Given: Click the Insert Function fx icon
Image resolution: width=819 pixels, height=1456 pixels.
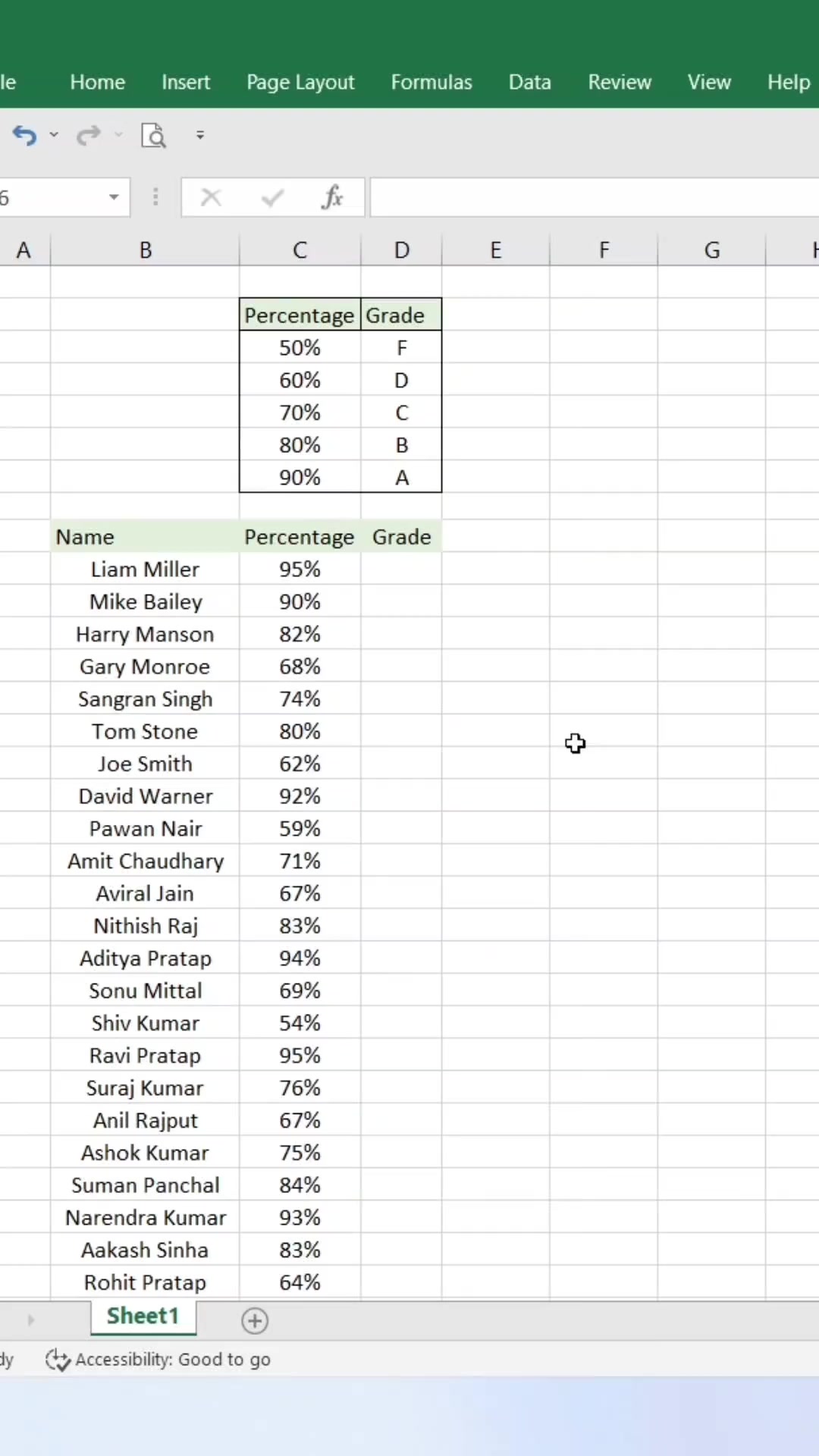Looking at the screenshot, I should pyautogui.click(x=332, y=198).
